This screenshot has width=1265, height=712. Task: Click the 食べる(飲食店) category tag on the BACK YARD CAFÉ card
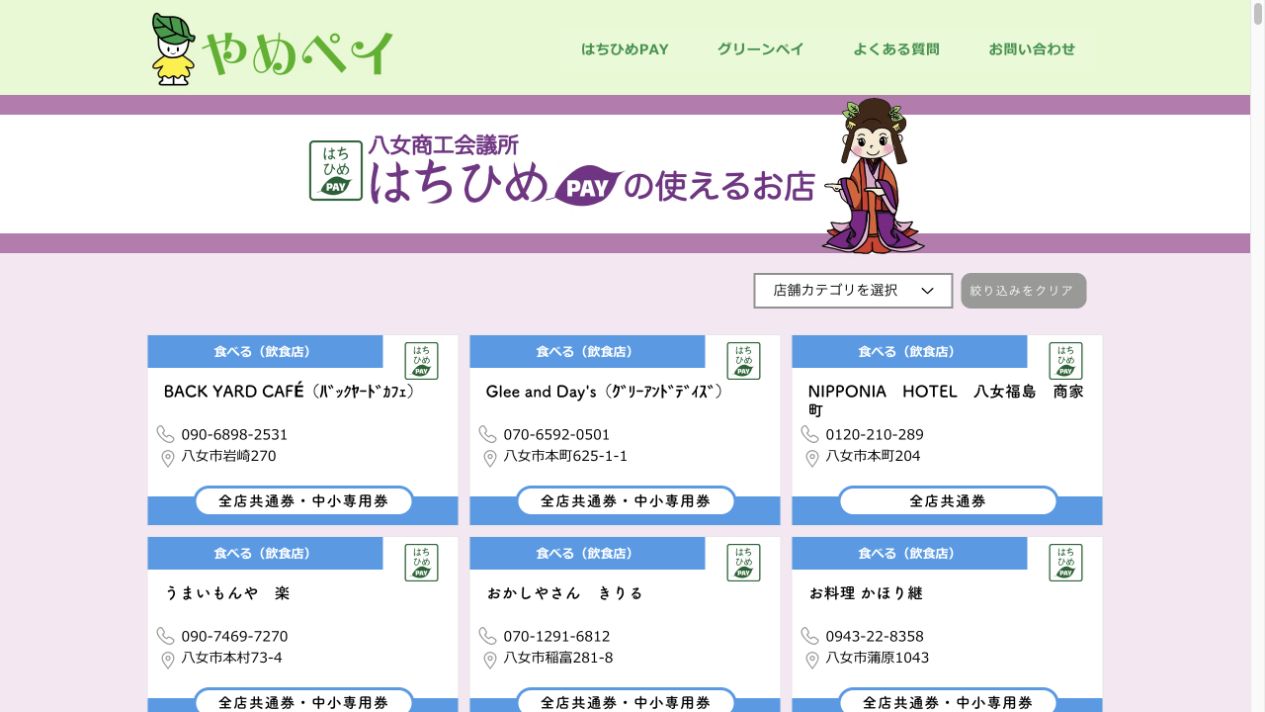(x=265, y=352)
